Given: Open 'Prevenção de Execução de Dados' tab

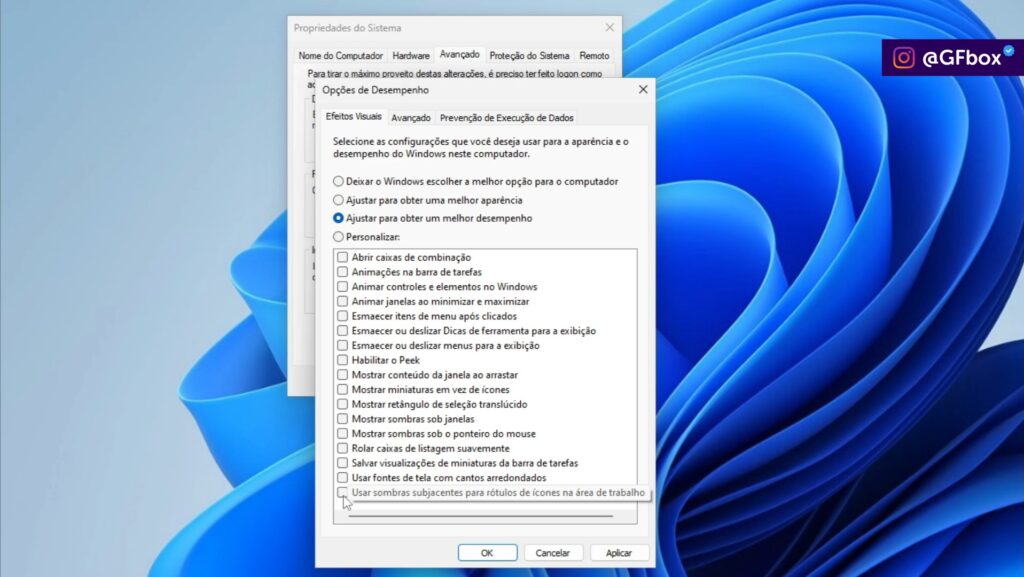Looking at the screenshot, I should coord(507,117).
